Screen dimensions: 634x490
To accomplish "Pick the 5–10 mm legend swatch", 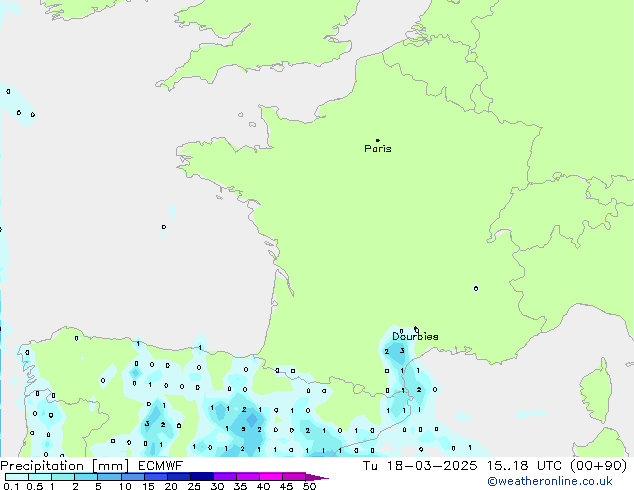I will coord(109,477).
